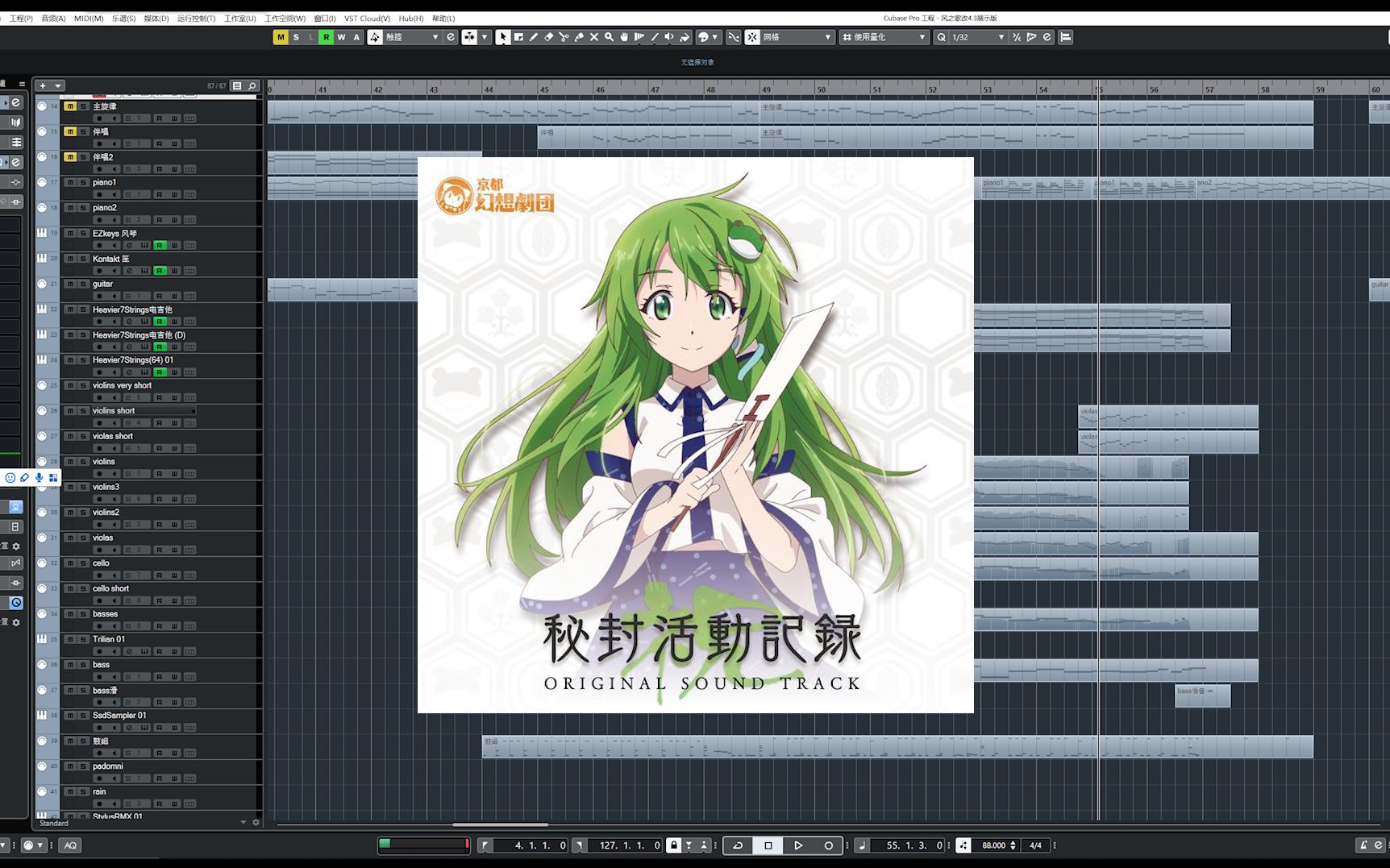Select the Play speaker tool

click(669, 37)
